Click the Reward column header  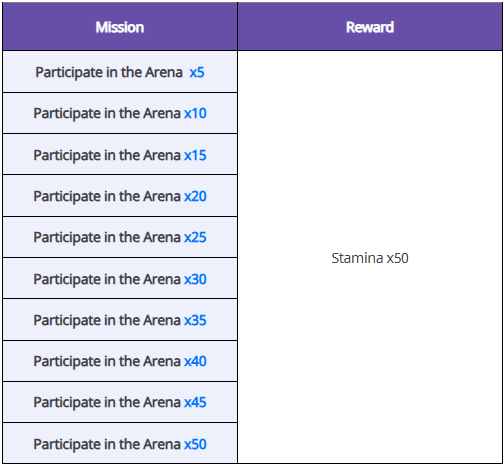point(370,27)
